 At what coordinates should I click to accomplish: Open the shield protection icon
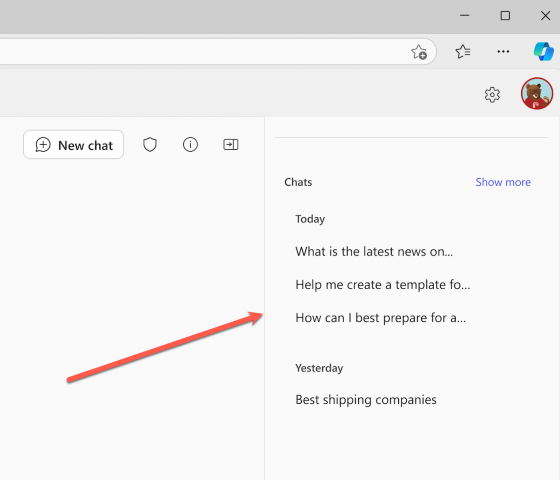click(x=150, y=145)
